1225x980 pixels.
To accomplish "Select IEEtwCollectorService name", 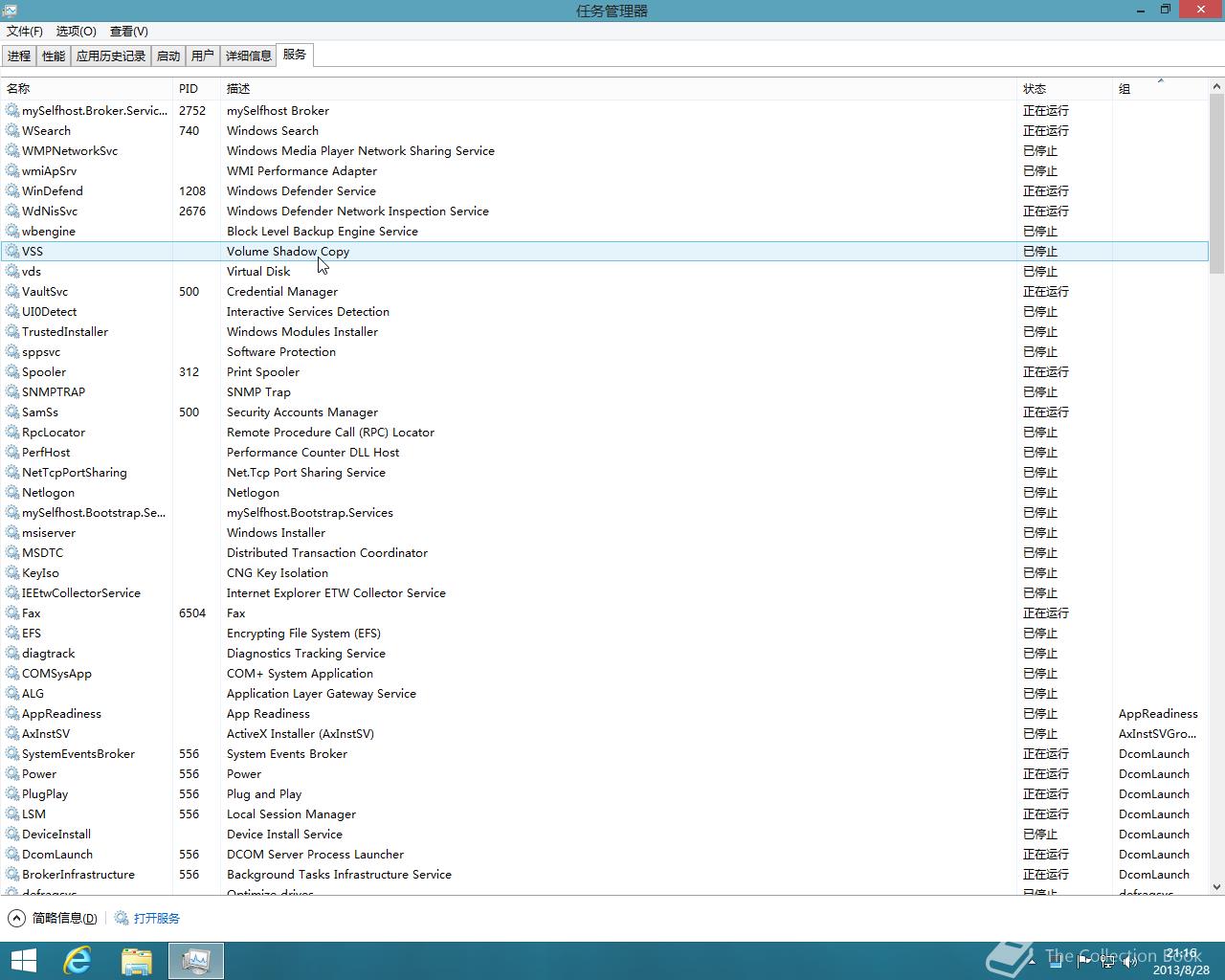I will (81, 593).
